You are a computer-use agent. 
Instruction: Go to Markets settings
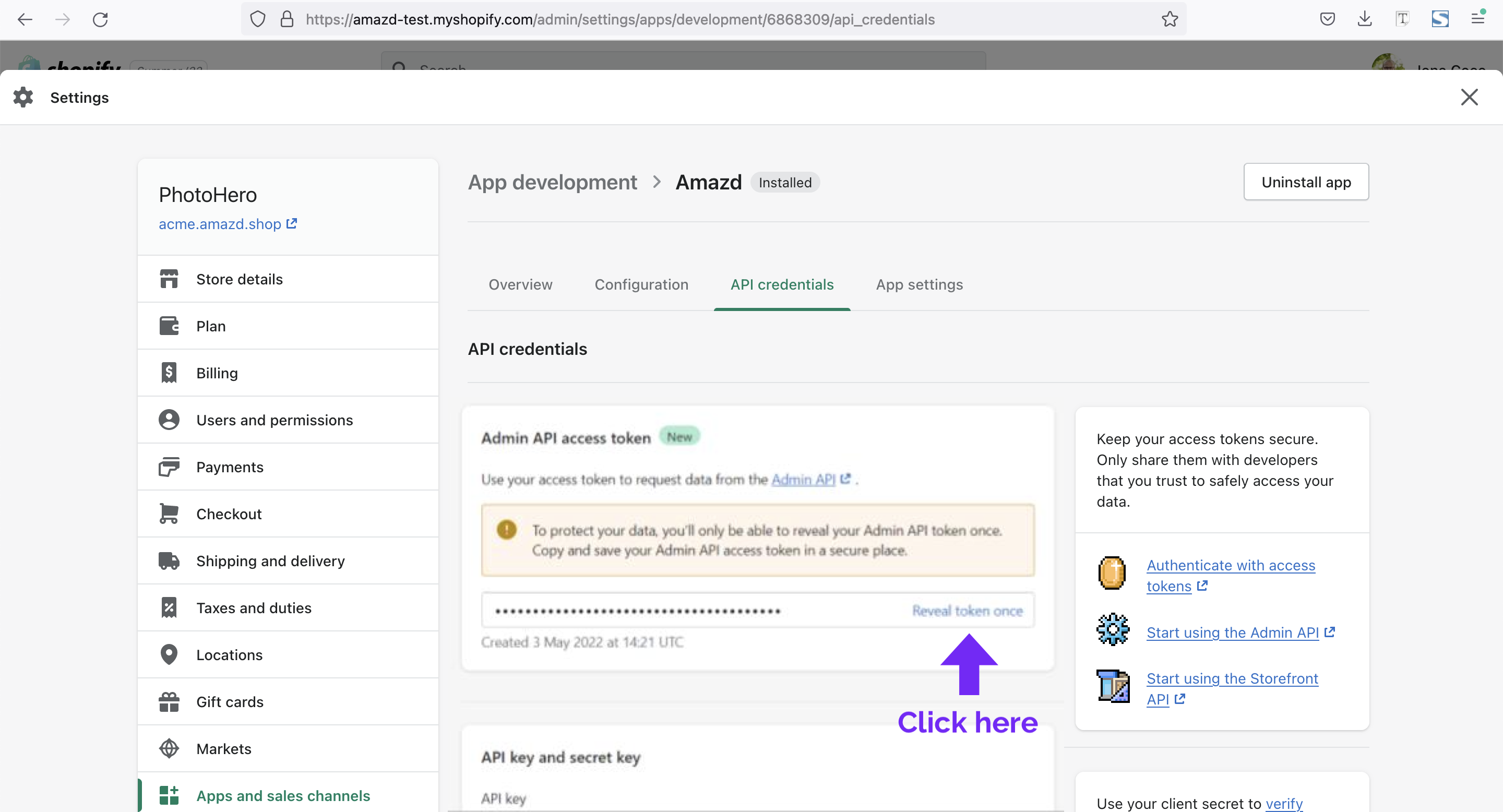pos(288,748)
